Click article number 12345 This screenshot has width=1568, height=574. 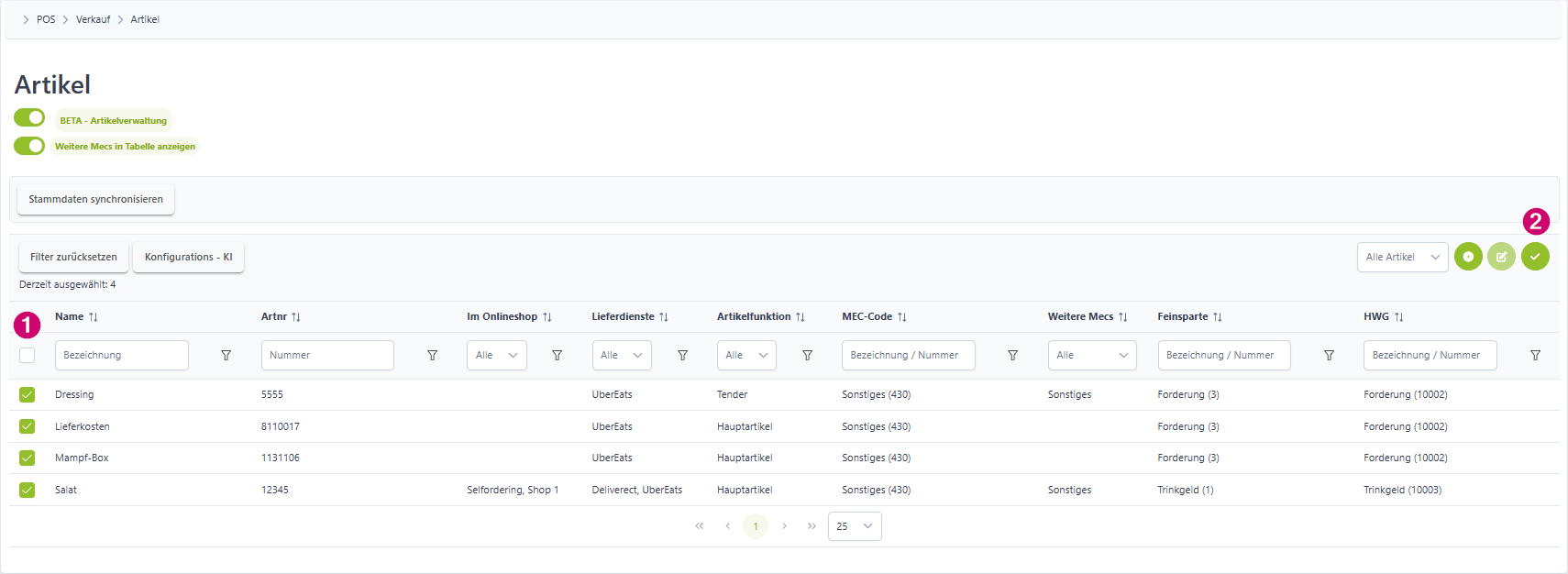pyautogui.click(x=275, y=490)
